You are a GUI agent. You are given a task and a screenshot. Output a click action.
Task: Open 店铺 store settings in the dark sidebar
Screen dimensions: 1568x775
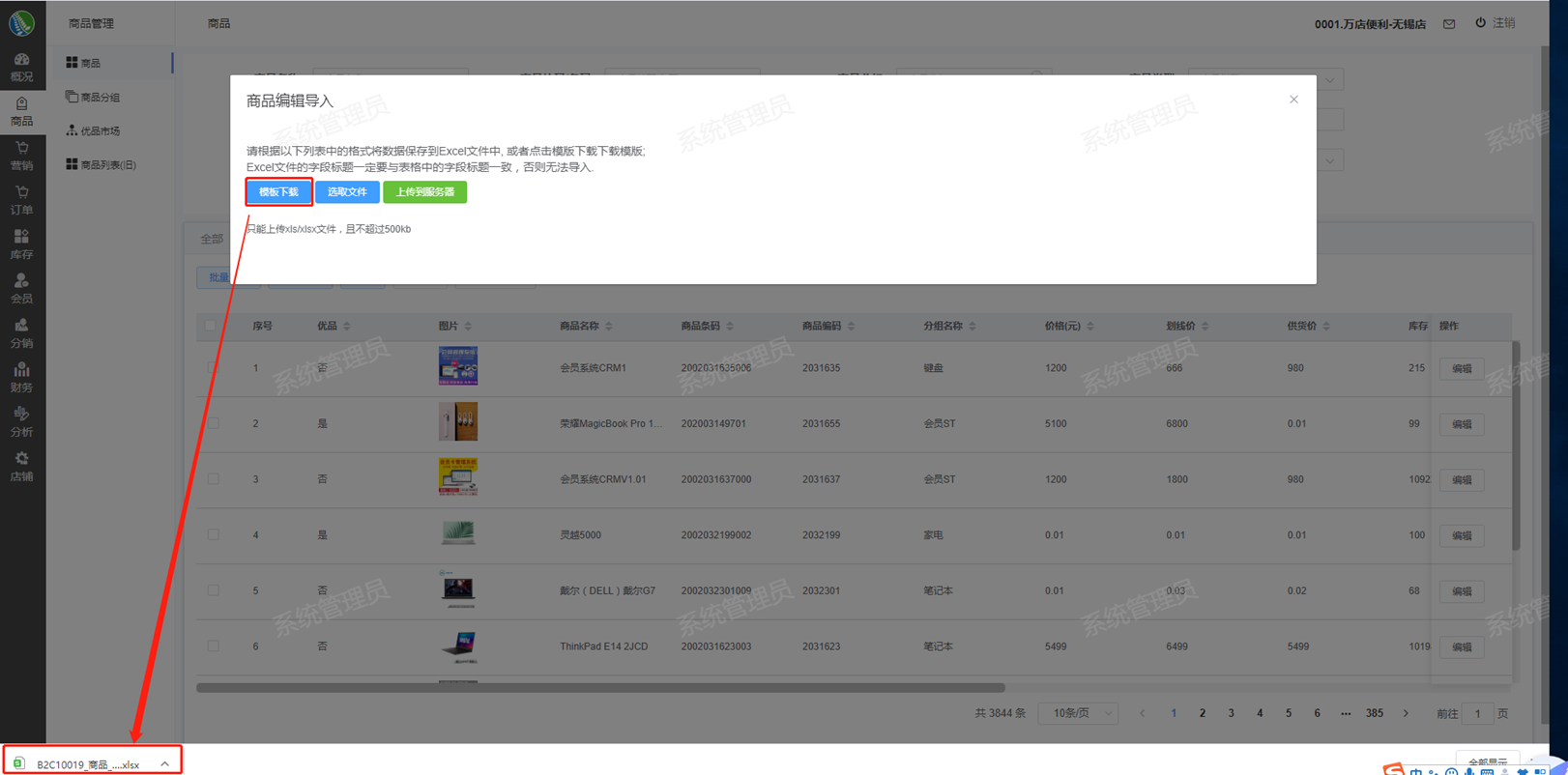click(21, 468)
